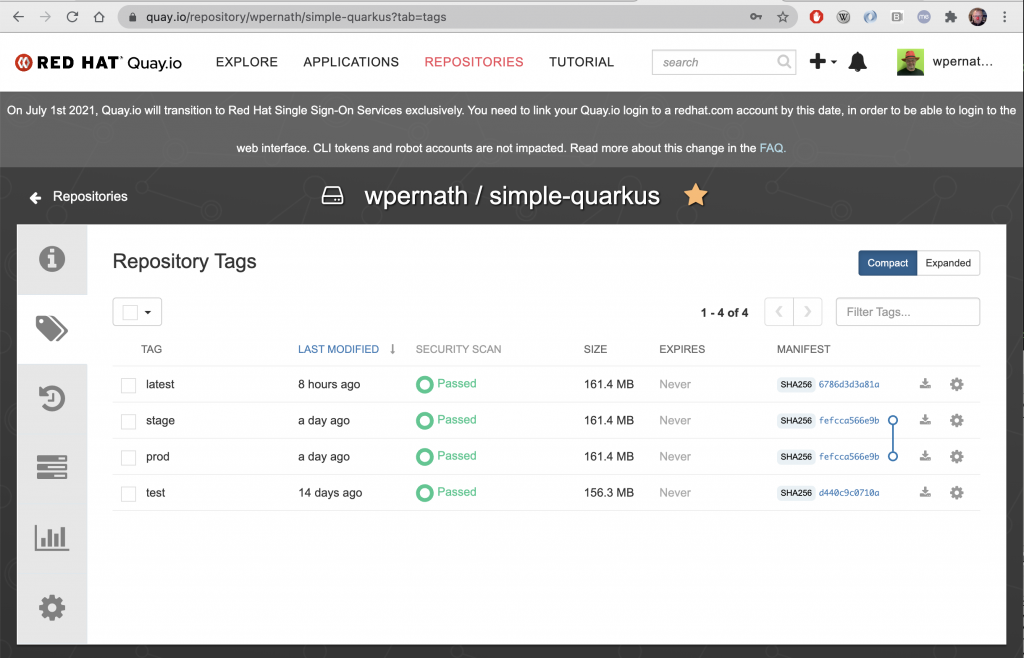Click the Filter Tags input field
Screen dimensions: 1024x658
907,312
